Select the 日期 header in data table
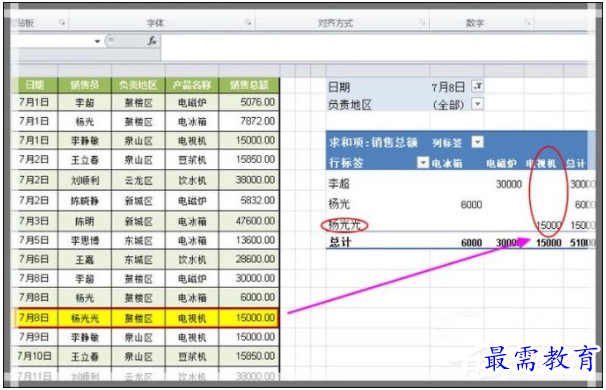 point(34,85)
